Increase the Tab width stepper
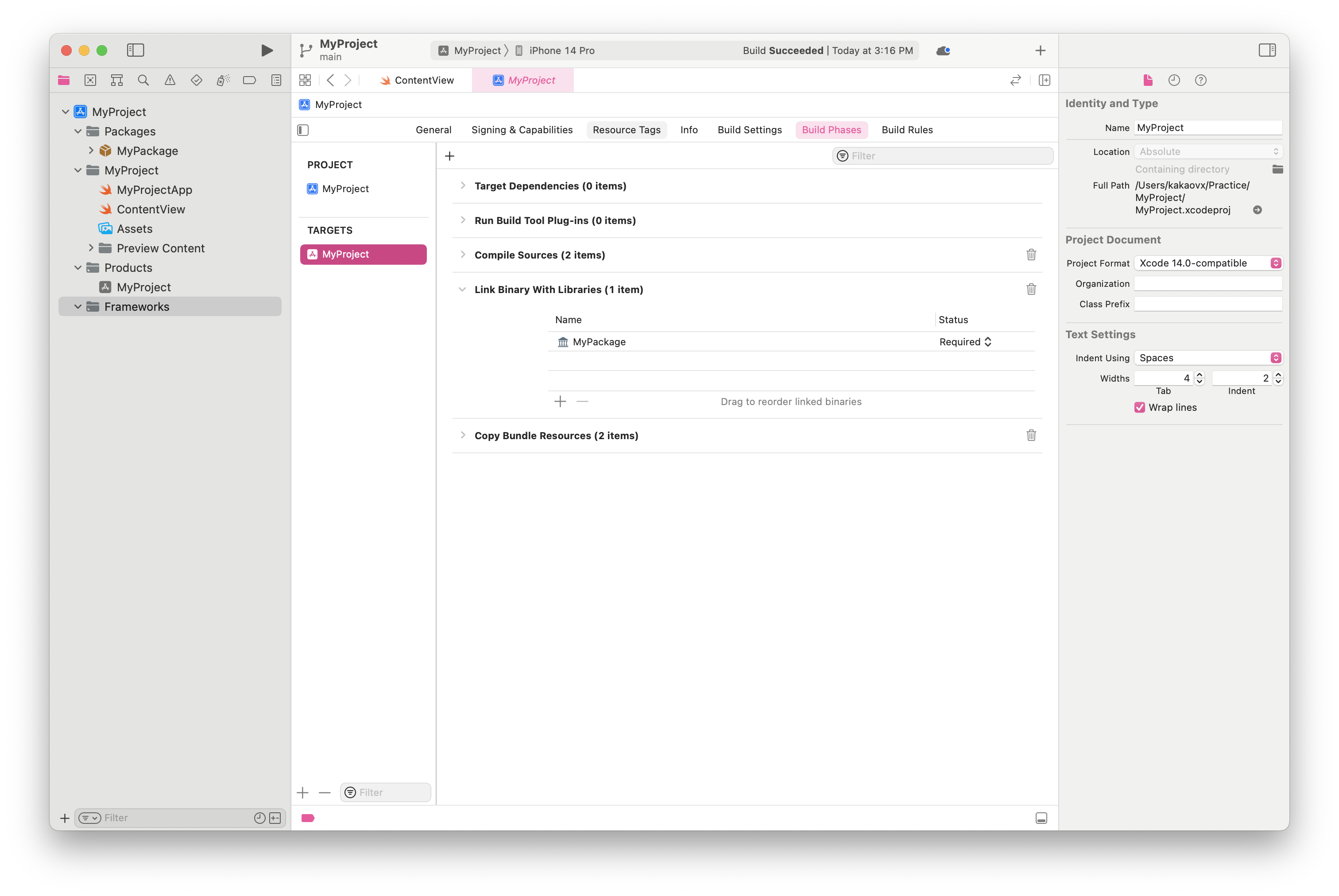This screenshot has height=896, width=1339. click(x=1200, y=375)
